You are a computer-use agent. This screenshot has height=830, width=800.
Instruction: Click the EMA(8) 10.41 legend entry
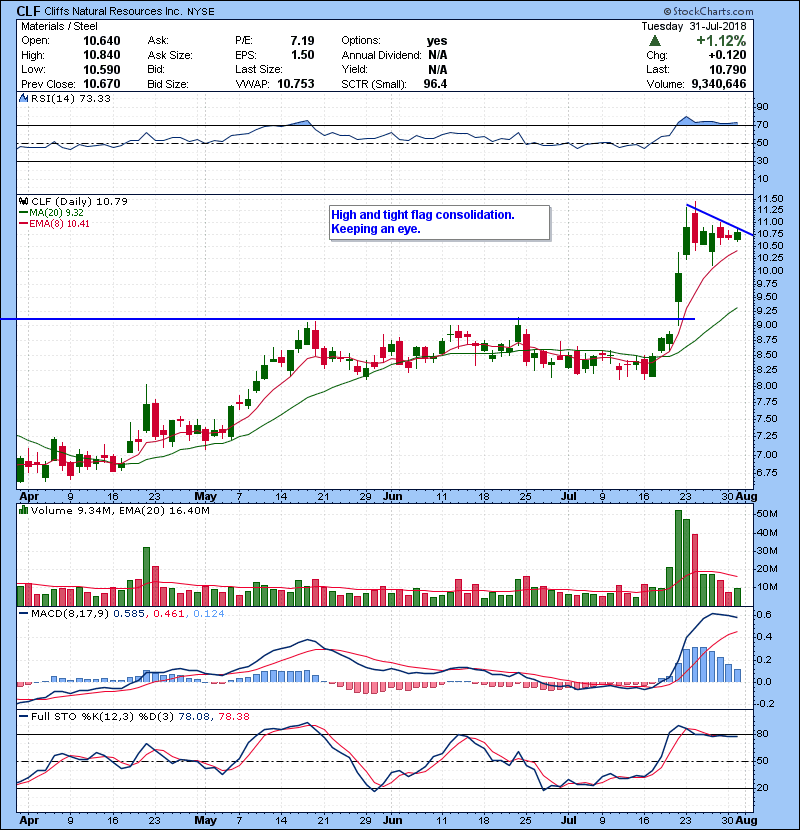click(54, 223)
